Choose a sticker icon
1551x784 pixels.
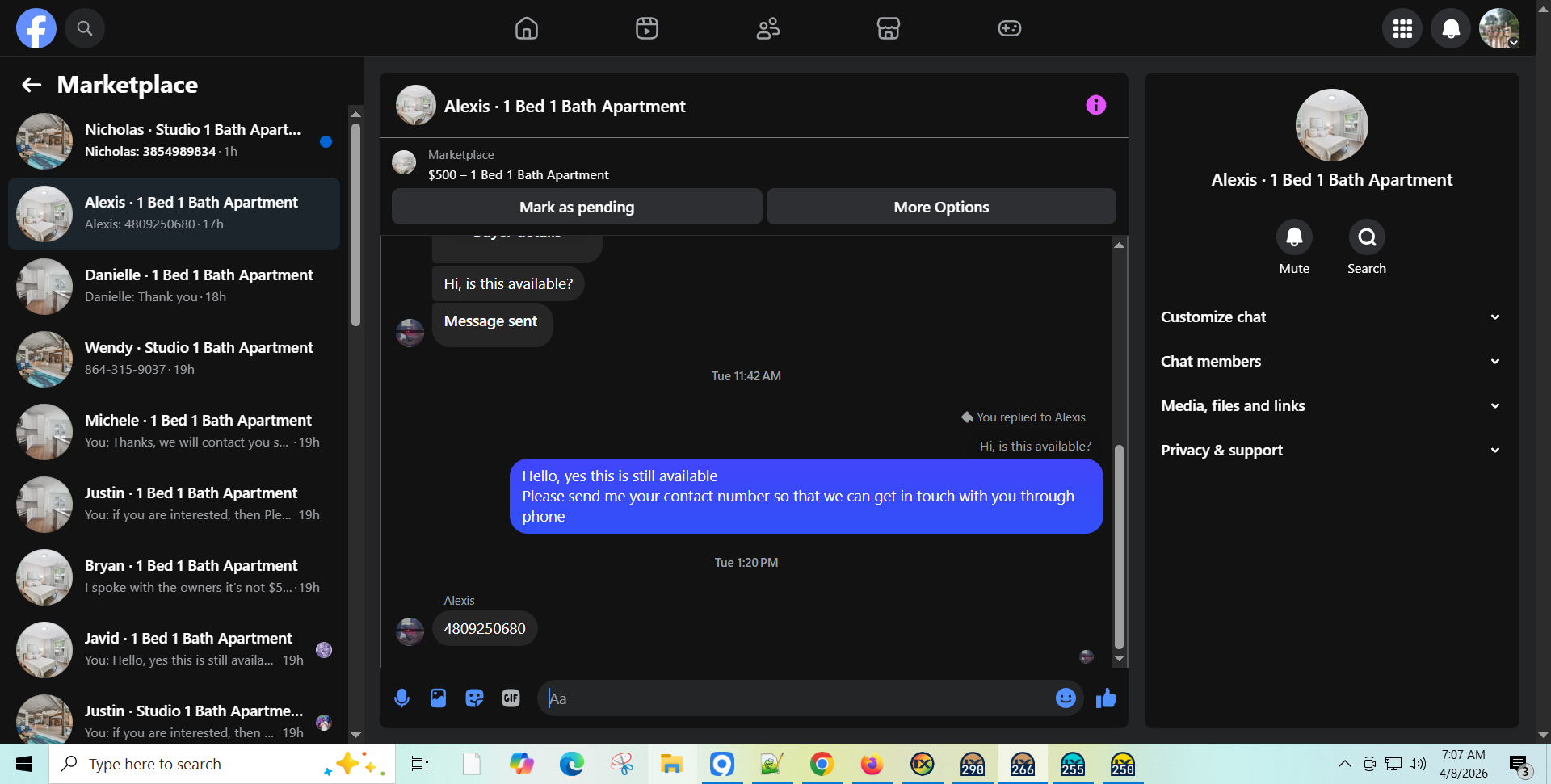[x=474, y=698]
